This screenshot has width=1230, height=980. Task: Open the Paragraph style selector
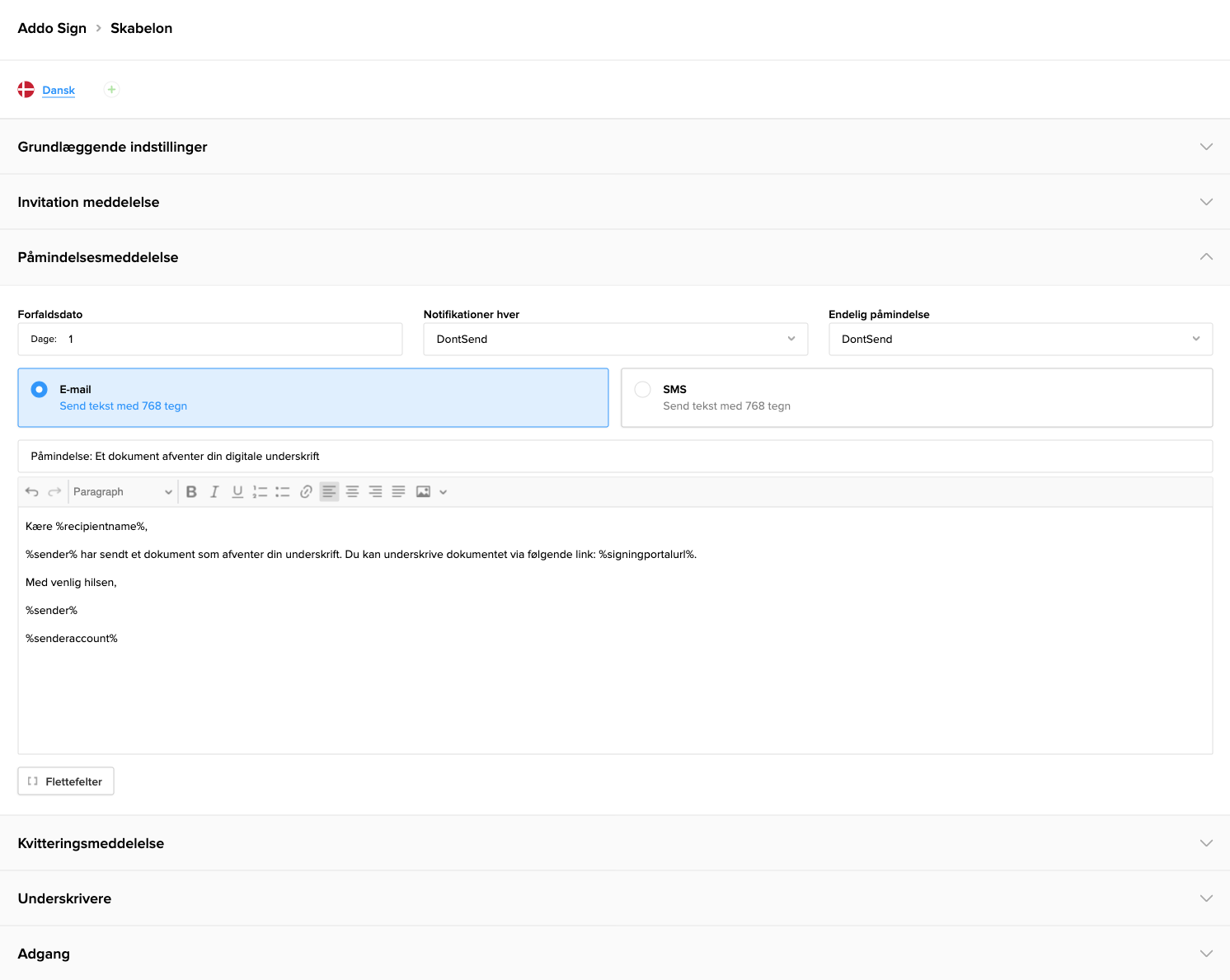click(121, 491)
